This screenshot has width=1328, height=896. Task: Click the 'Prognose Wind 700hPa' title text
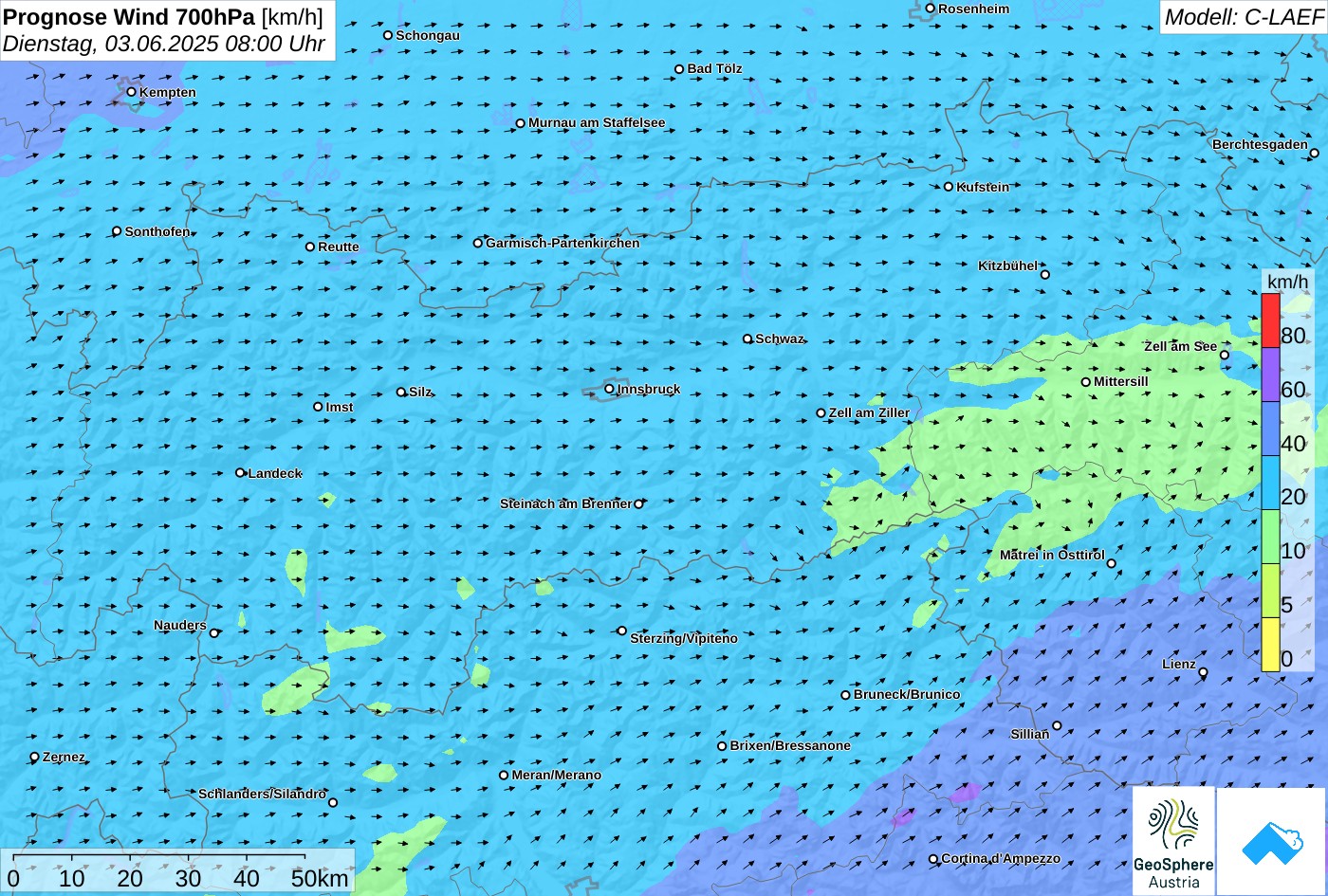(129, 16)
